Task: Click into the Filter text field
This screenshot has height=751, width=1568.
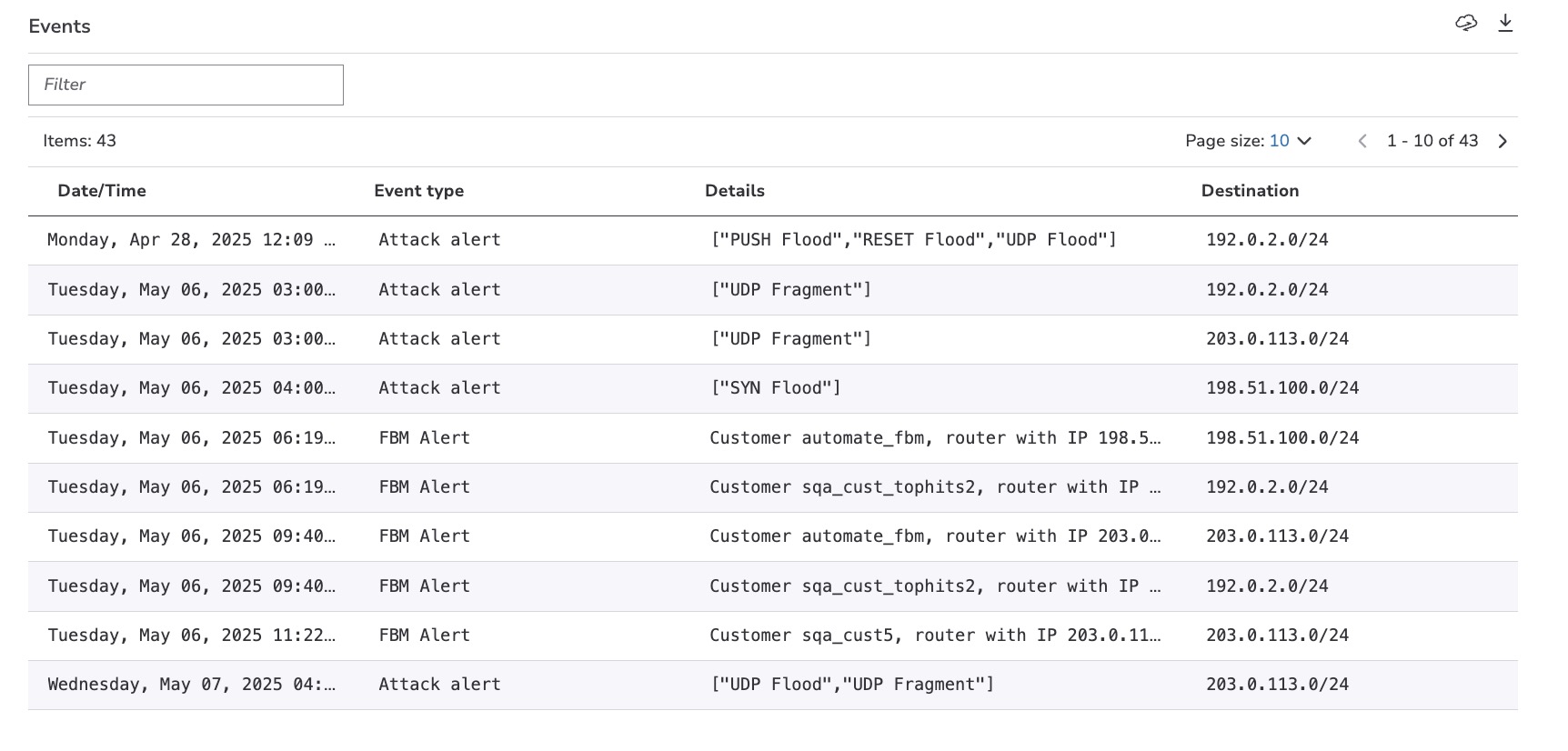Action: pyautogui.click(x=186, y=85)
